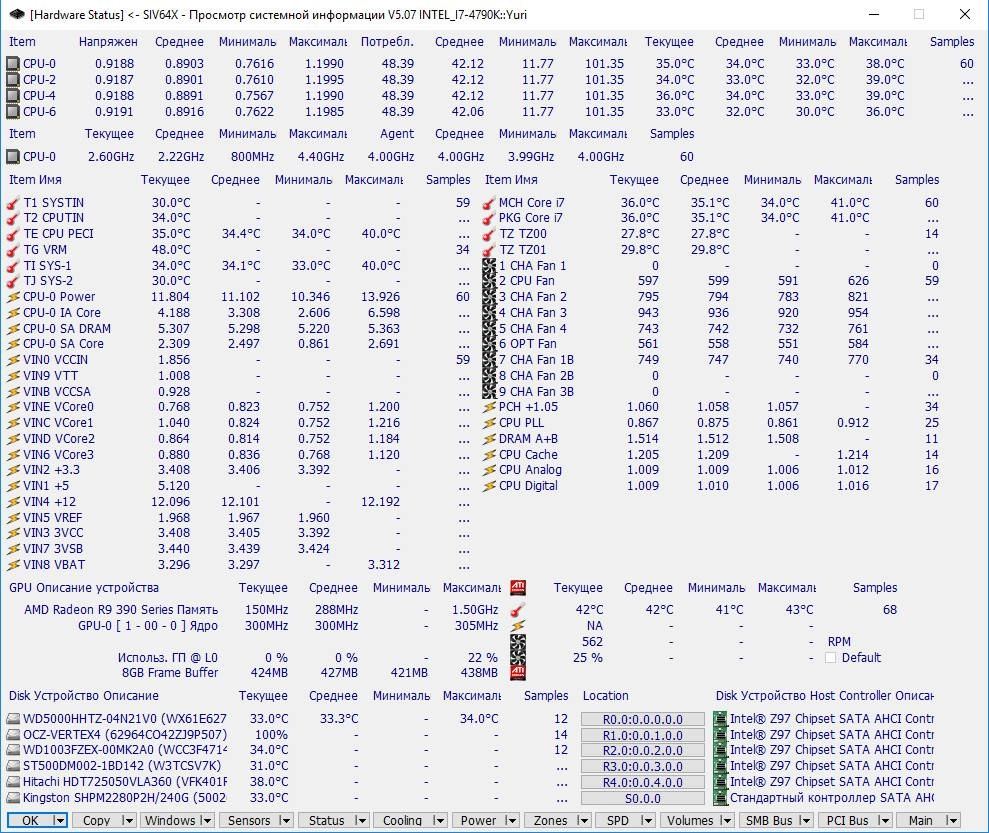Image resolution: width=989 pixels, height=833 pixels.
Task: Click the GPU temperature thermometer icon
Action: [518, 610]
